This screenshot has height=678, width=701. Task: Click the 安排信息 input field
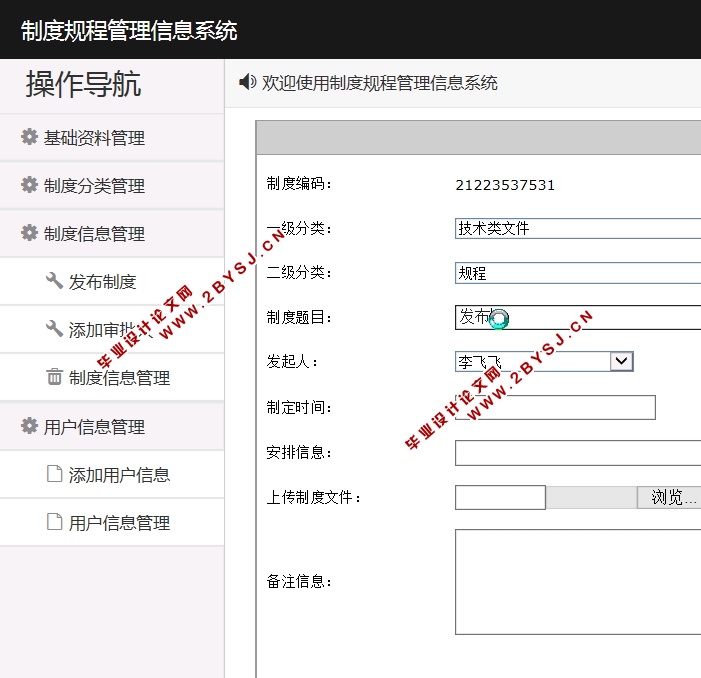tap(578, 452)
